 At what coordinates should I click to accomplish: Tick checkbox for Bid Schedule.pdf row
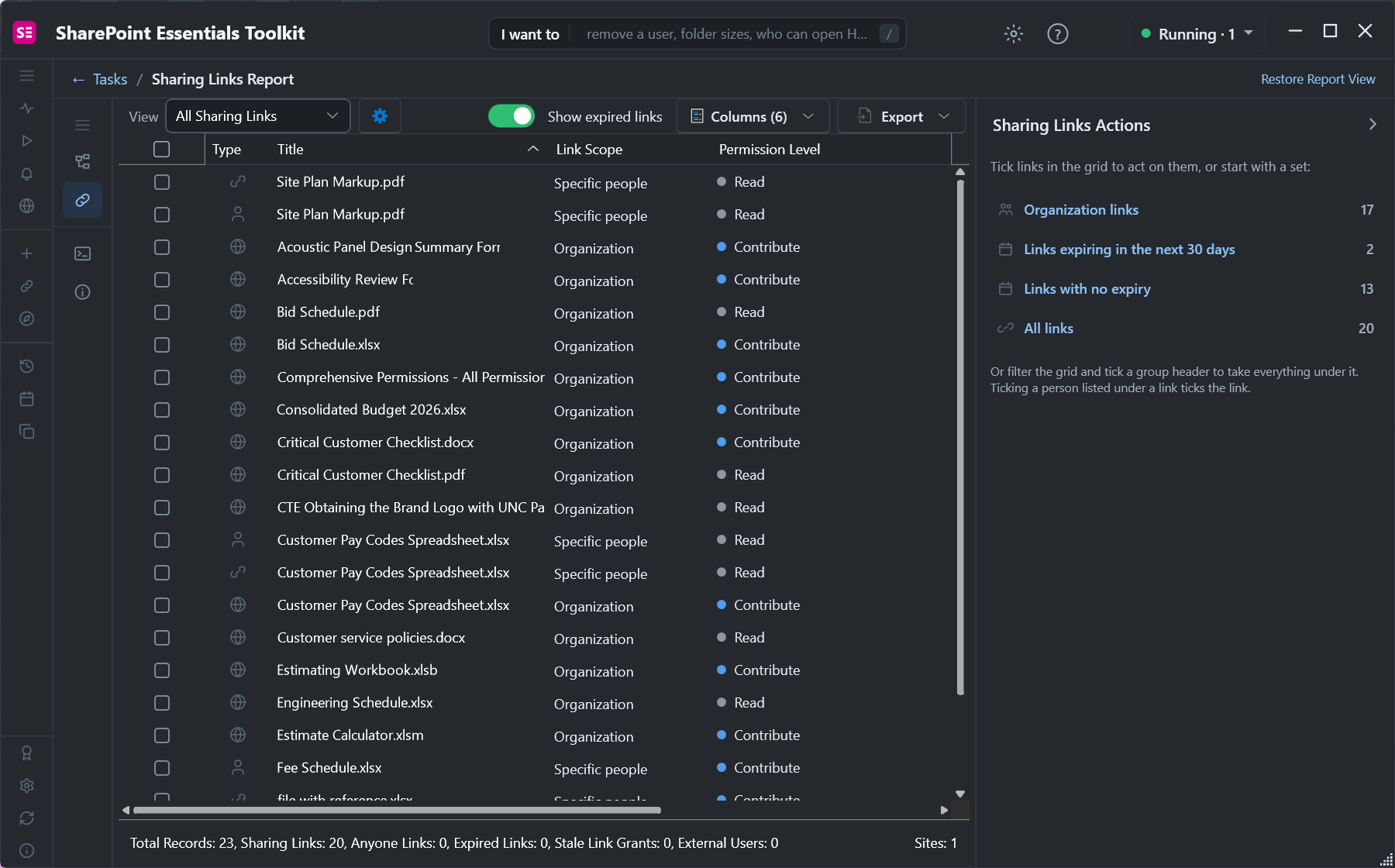(x=161, y=312)
